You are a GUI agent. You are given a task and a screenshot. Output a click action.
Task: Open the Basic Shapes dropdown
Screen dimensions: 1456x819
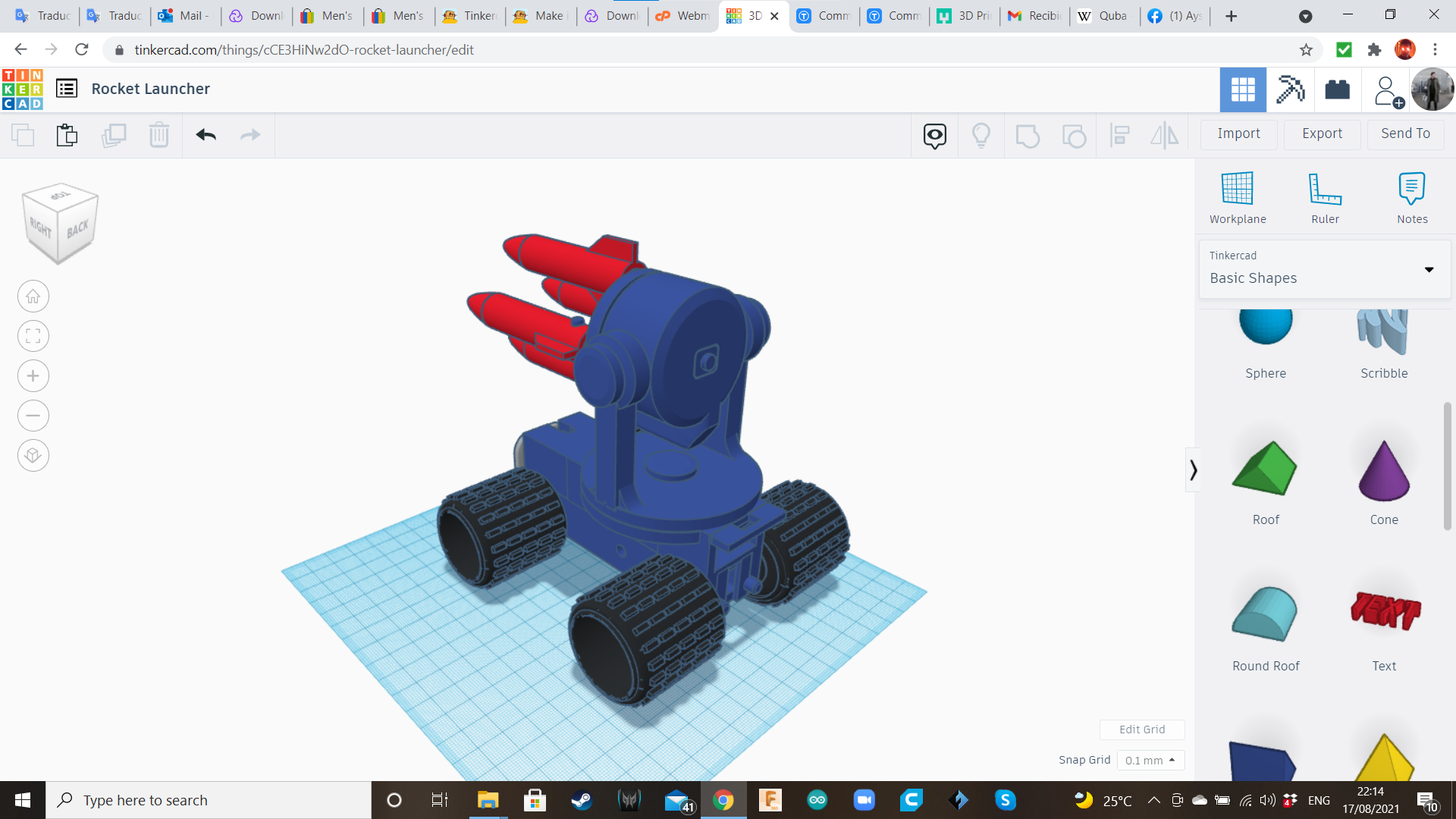[1324, 269]
